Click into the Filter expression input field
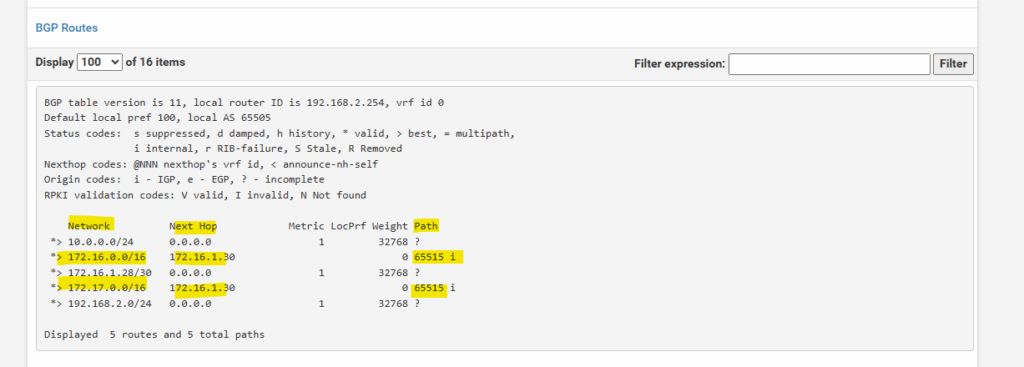 (x=829, y=64)
